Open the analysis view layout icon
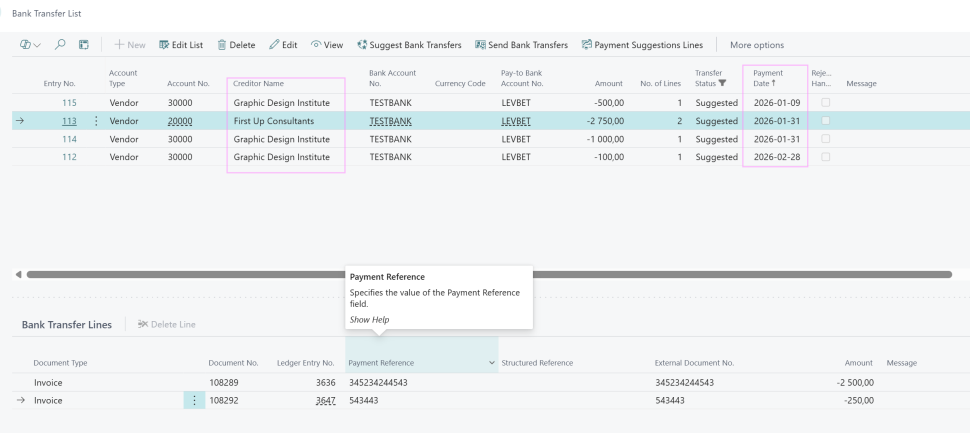 pos(84,45)
